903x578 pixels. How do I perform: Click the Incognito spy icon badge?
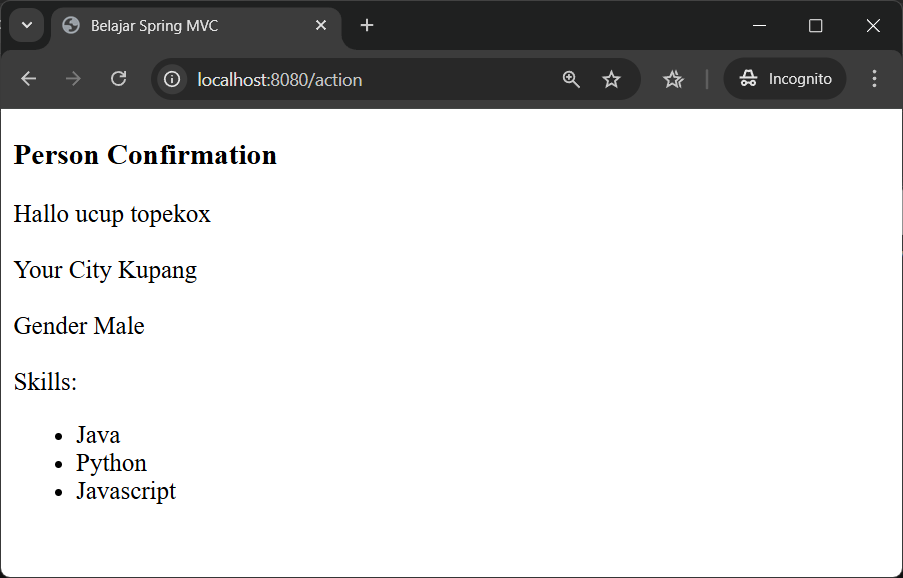pyautogui.click(x=748, y=78)
